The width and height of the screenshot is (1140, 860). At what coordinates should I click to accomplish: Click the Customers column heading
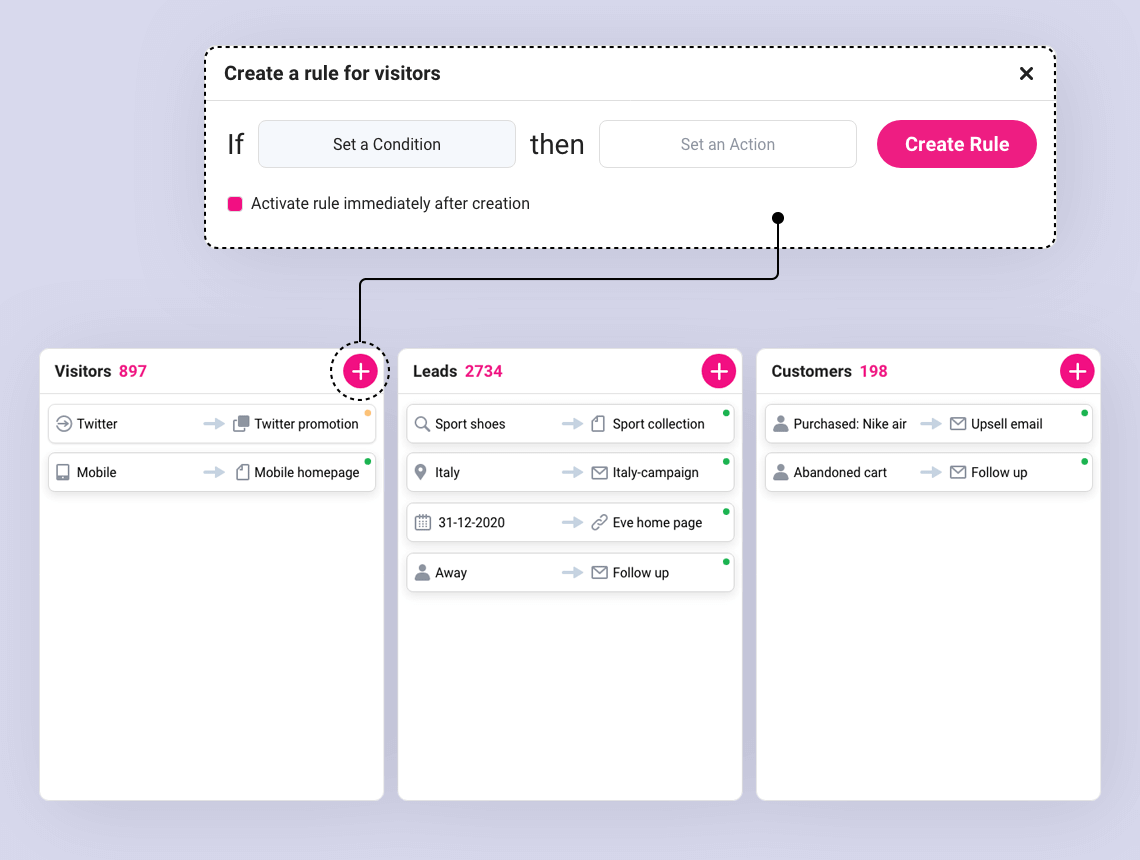(811, 371)
